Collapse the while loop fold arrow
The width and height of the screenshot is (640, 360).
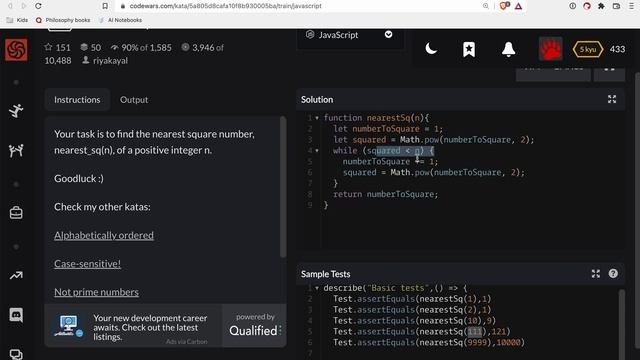317,151
